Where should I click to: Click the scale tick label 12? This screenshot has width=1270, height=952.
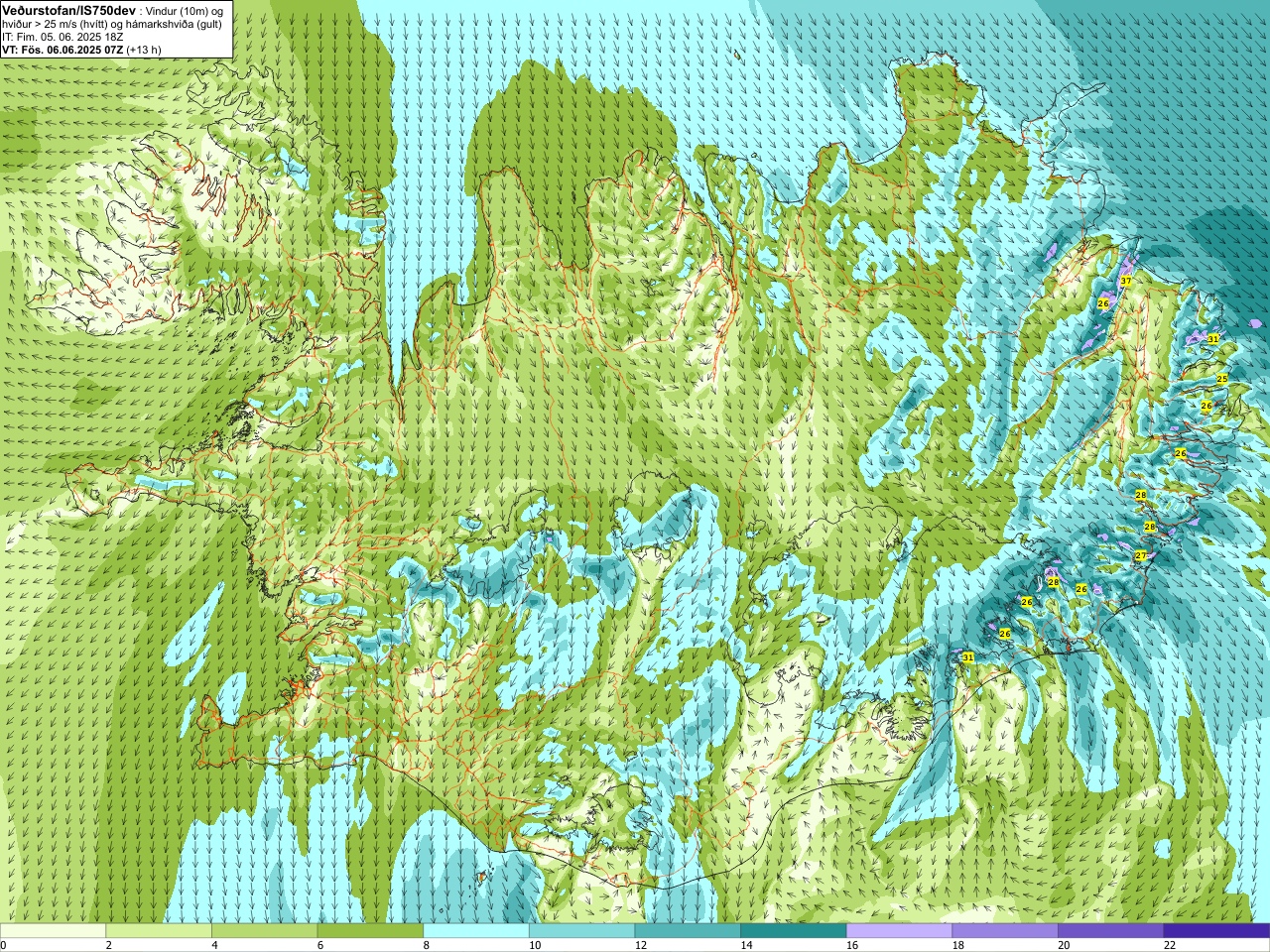pos(641,945)
